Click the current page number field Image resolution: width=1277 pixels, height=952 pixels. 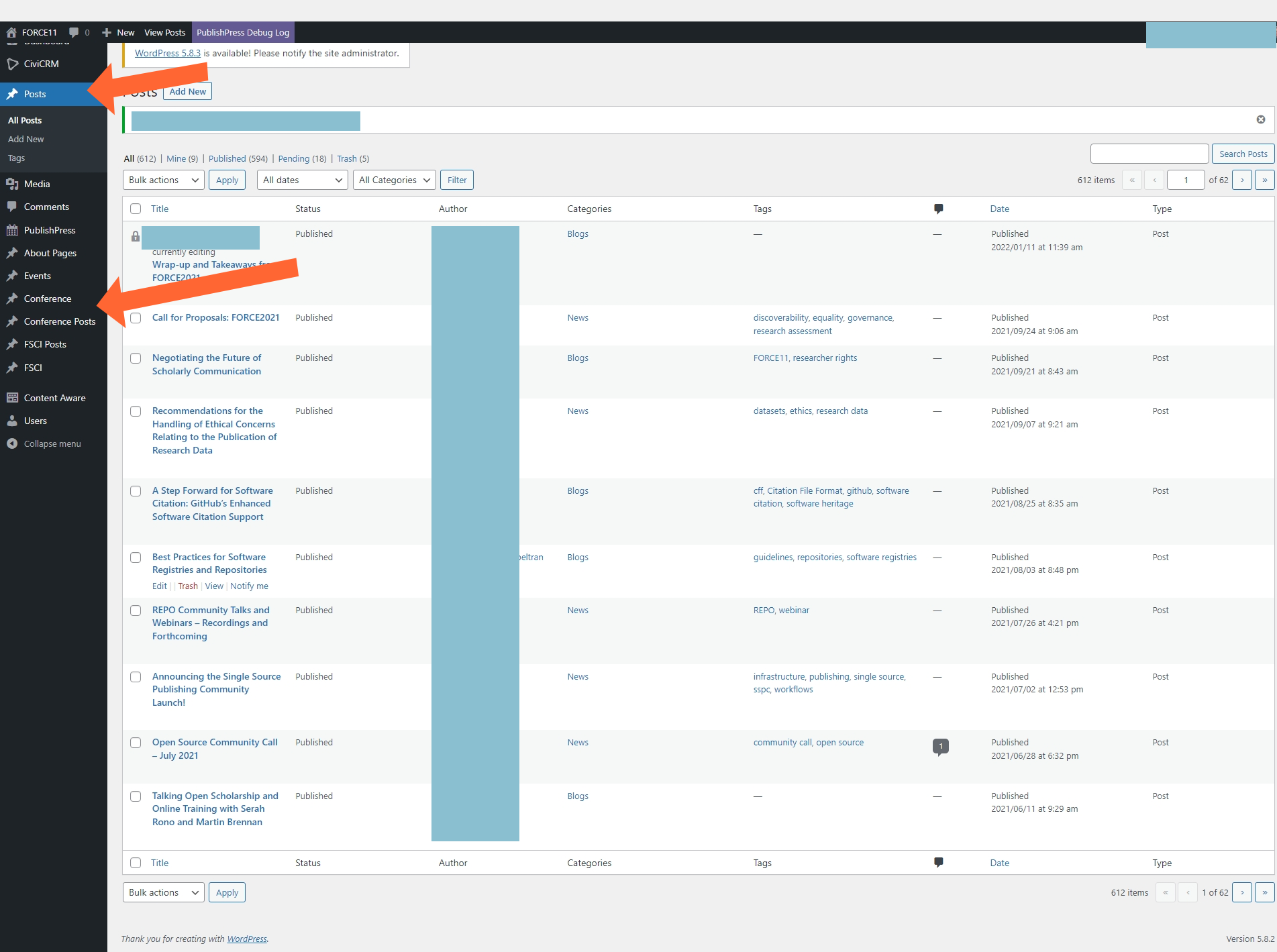[x=1186, y=180]
